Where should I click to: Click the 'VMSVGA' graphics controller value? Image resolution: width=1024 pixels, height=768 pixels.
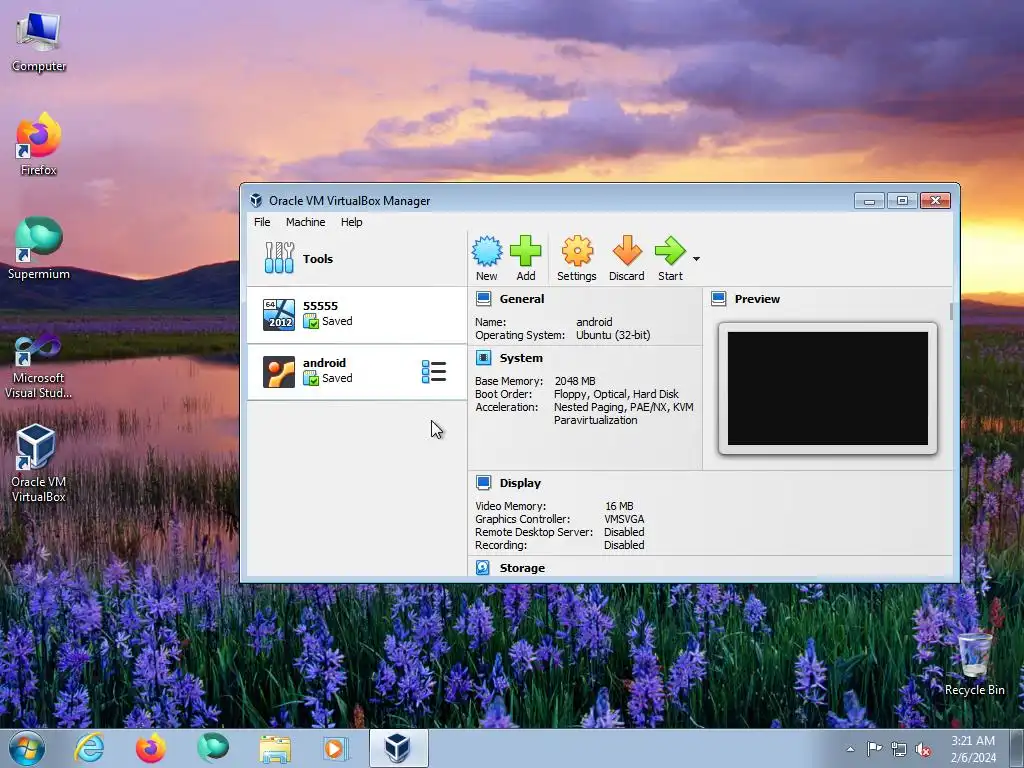[624, 519]
